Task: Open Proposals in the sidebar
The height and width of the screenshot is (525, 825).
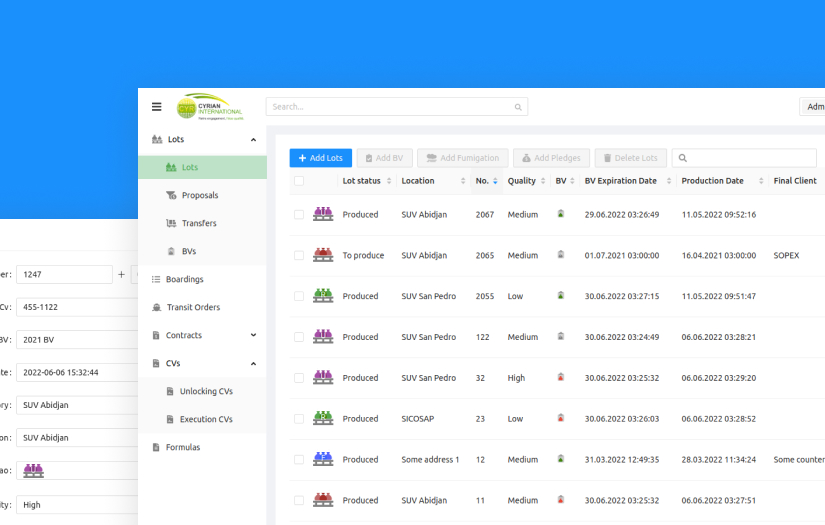Action: click(x=200, y=195)
